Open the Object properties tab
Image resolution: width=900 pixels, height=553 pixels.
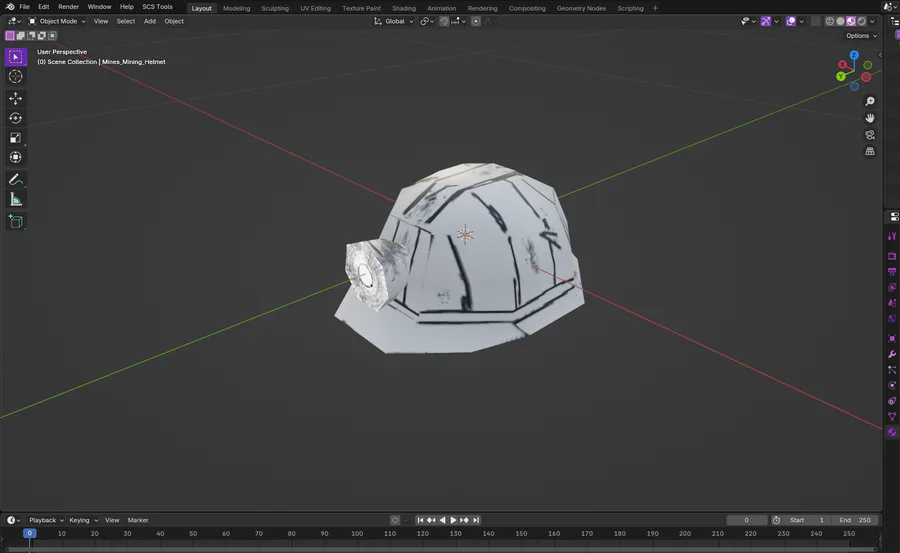(x=892, y=338)
